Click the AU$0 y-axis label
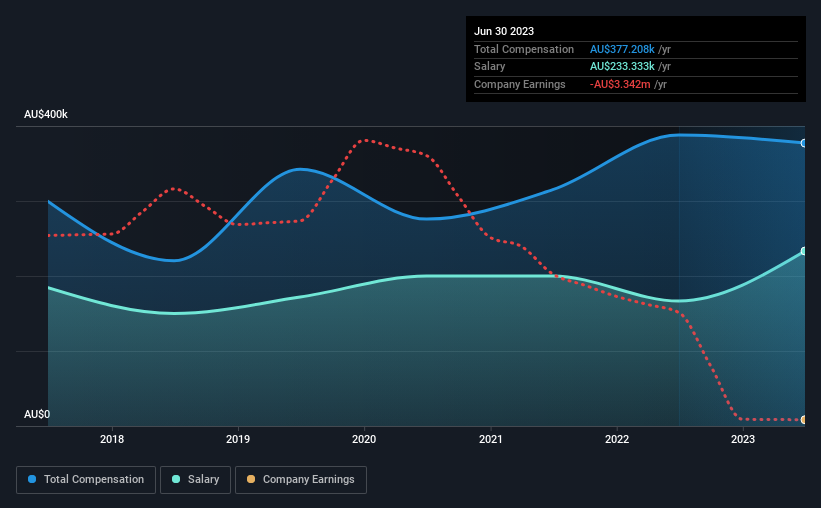The image size is (821, 508). pyautogui.click(x=37, y=414)
